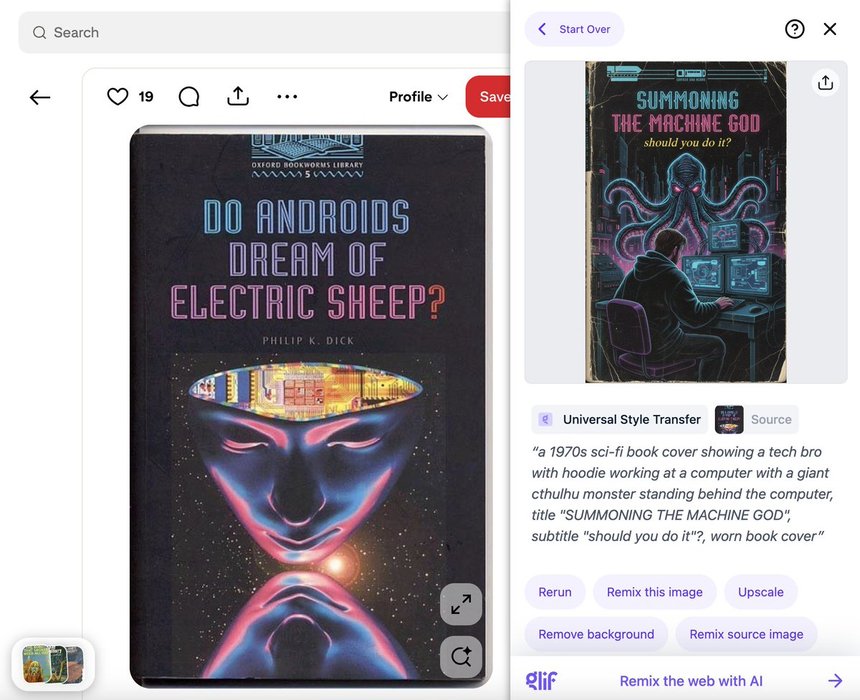Open comments with the speech bubble icon
This screenshot has height=700, width=860.
[x=189, y=97]
